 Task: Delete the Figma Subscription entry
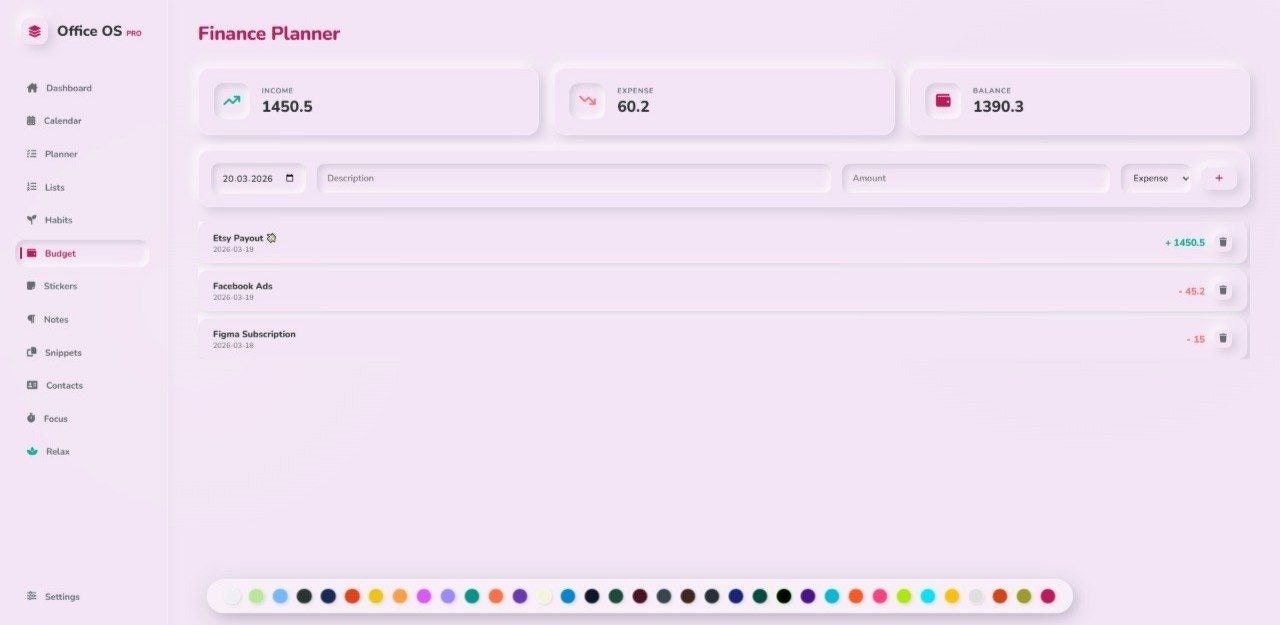coord(1223,338)
